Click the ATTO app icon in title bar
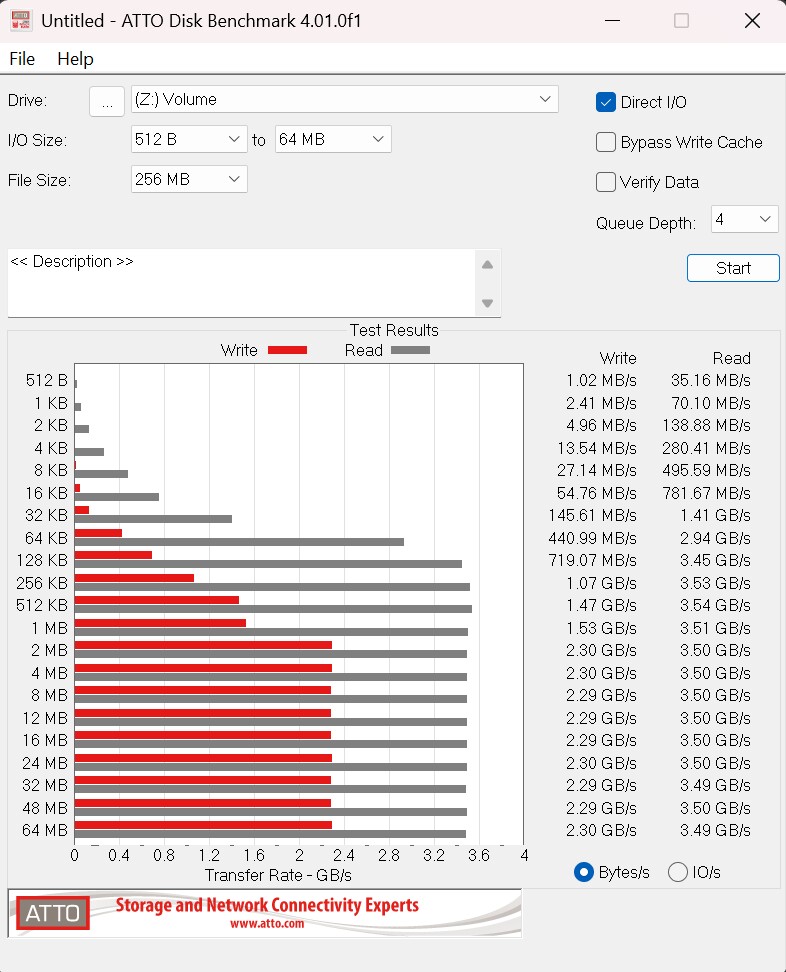The width and height of the screenshot is (786, 972). click(21, 21)
